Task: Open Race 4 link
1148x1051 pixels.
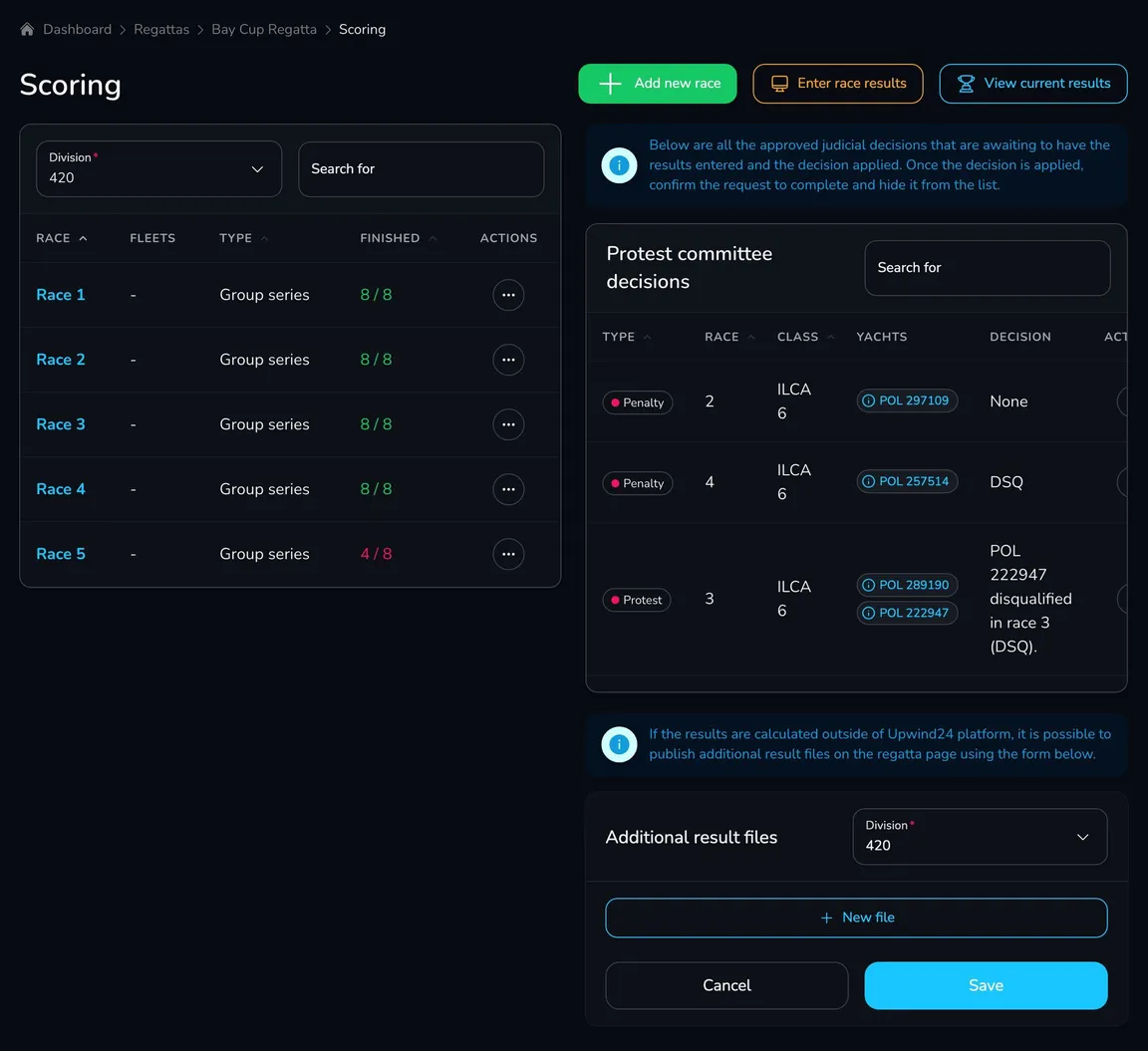Action: (61, 489)
